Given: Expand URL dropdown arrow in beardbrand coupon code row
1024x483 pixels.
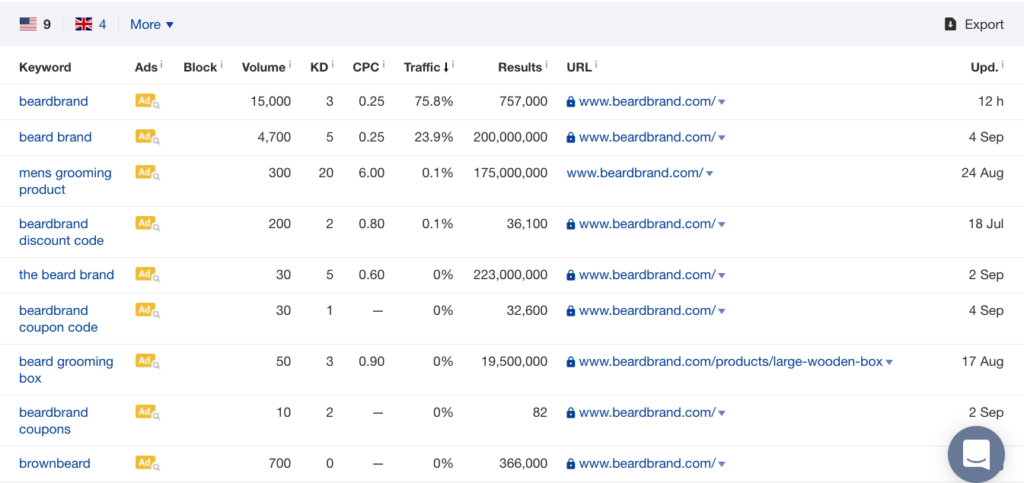Looking at the screenshot, I should (x=722, y=311).
